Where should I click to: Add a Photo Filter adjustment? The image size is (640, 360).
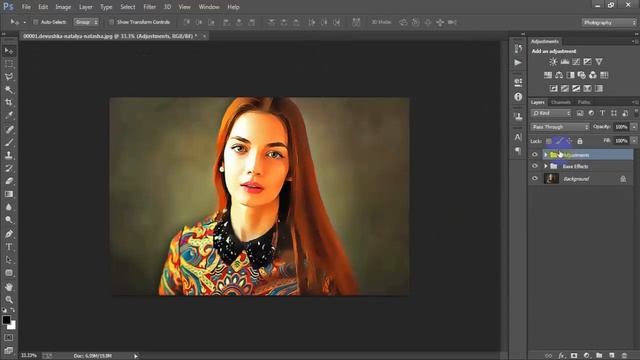tap(582, 75)
